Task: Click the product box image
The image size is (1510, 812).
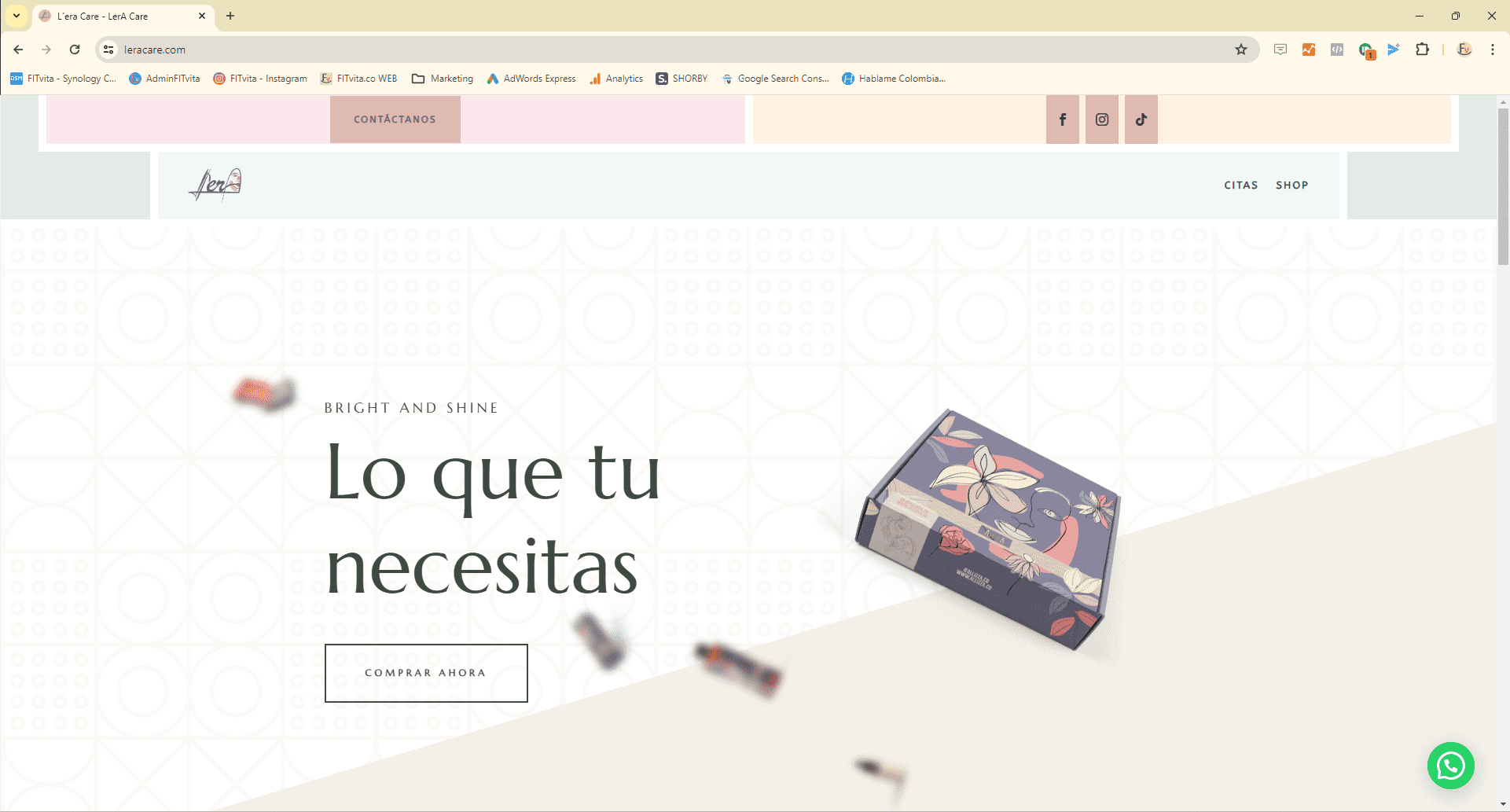Action: pos(989,528)
